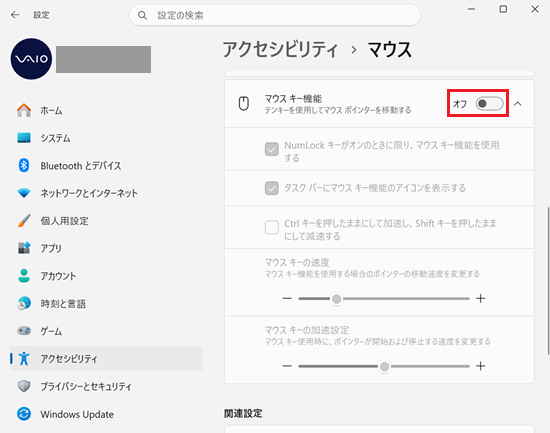Open ネットワークとインターネット settings
This screenshot has height=433, width=550.
coord(106,193)
